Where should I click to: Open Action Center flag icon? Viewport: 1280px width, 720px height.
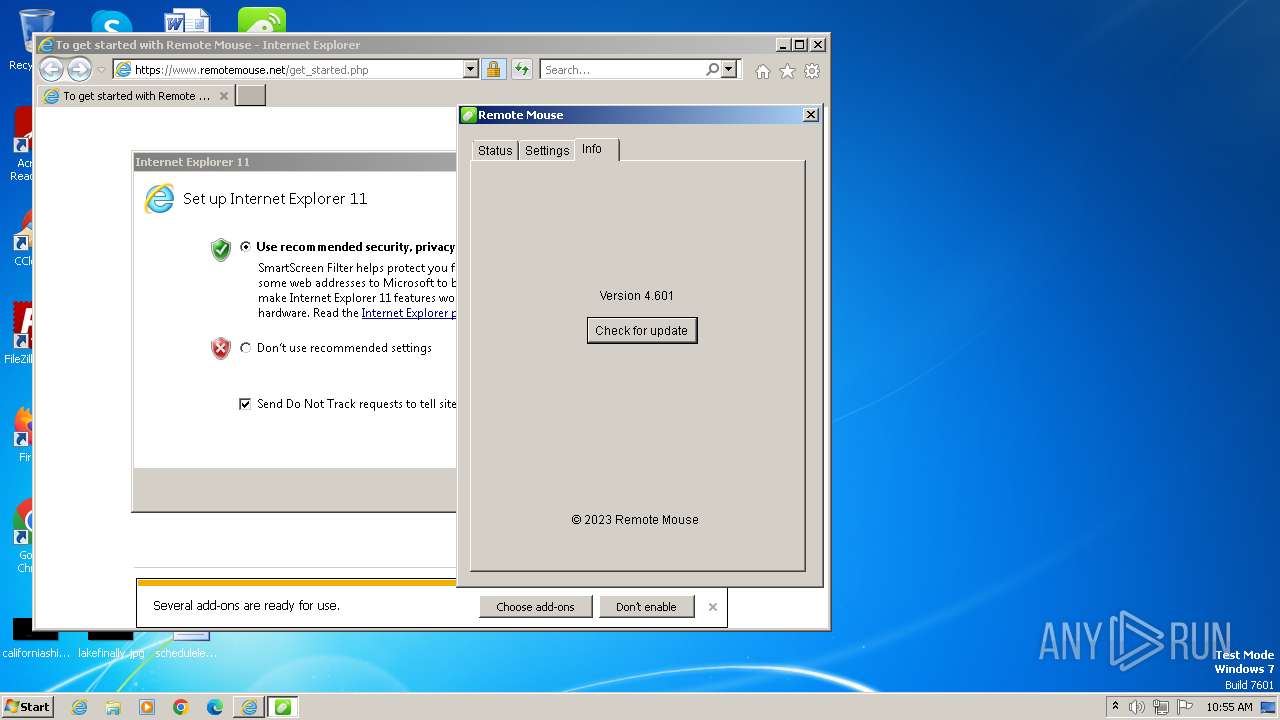coord(1185,707)
